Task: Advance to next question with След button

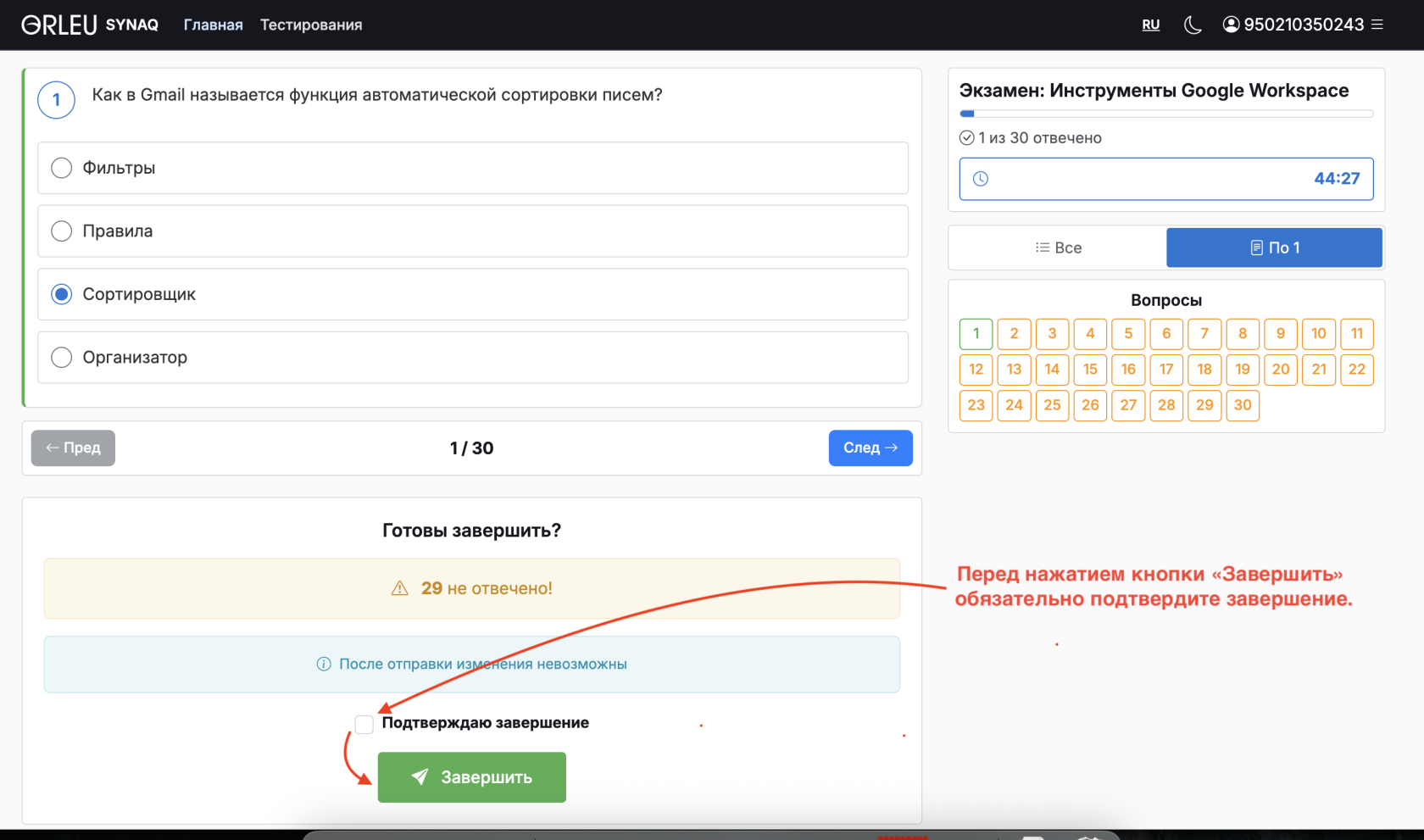Action: click(870, 448)
